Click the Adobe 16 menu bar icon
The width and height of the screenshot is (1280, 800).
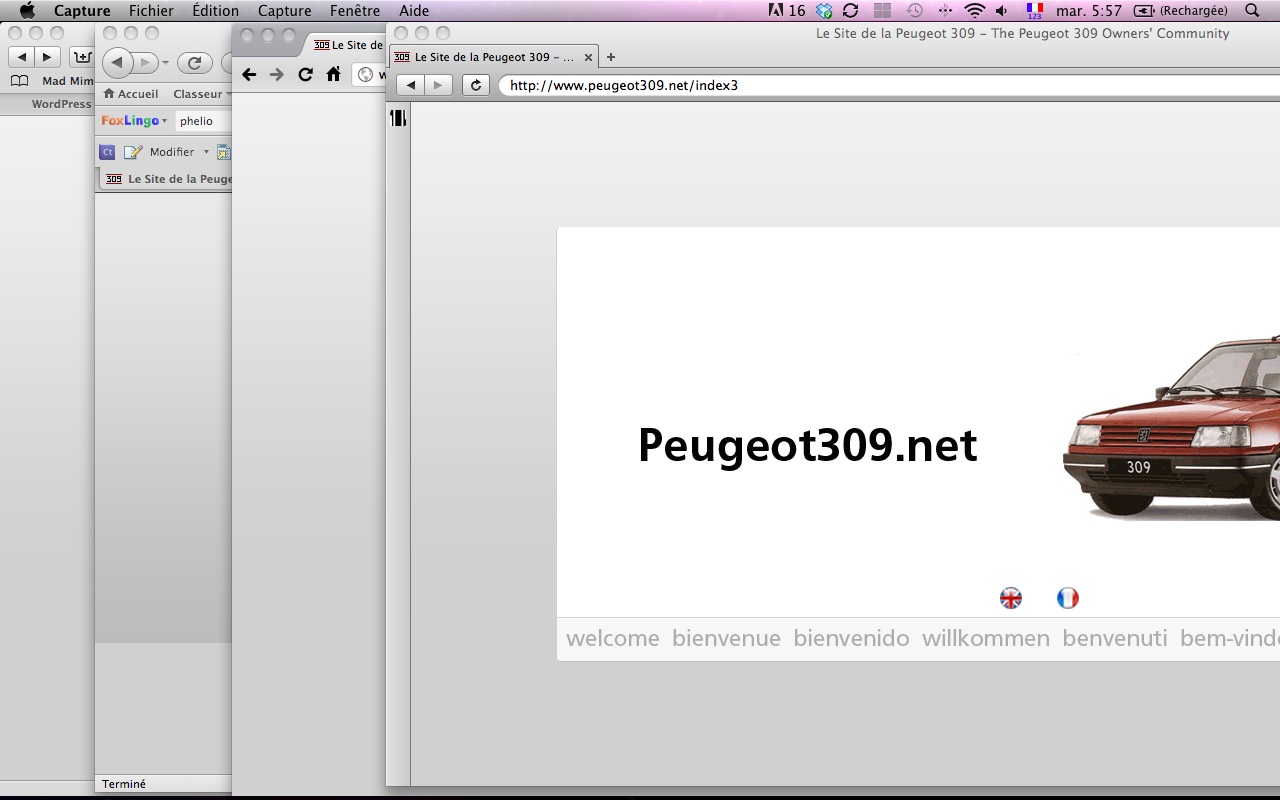pyautogui.click(x=786, y=11)
